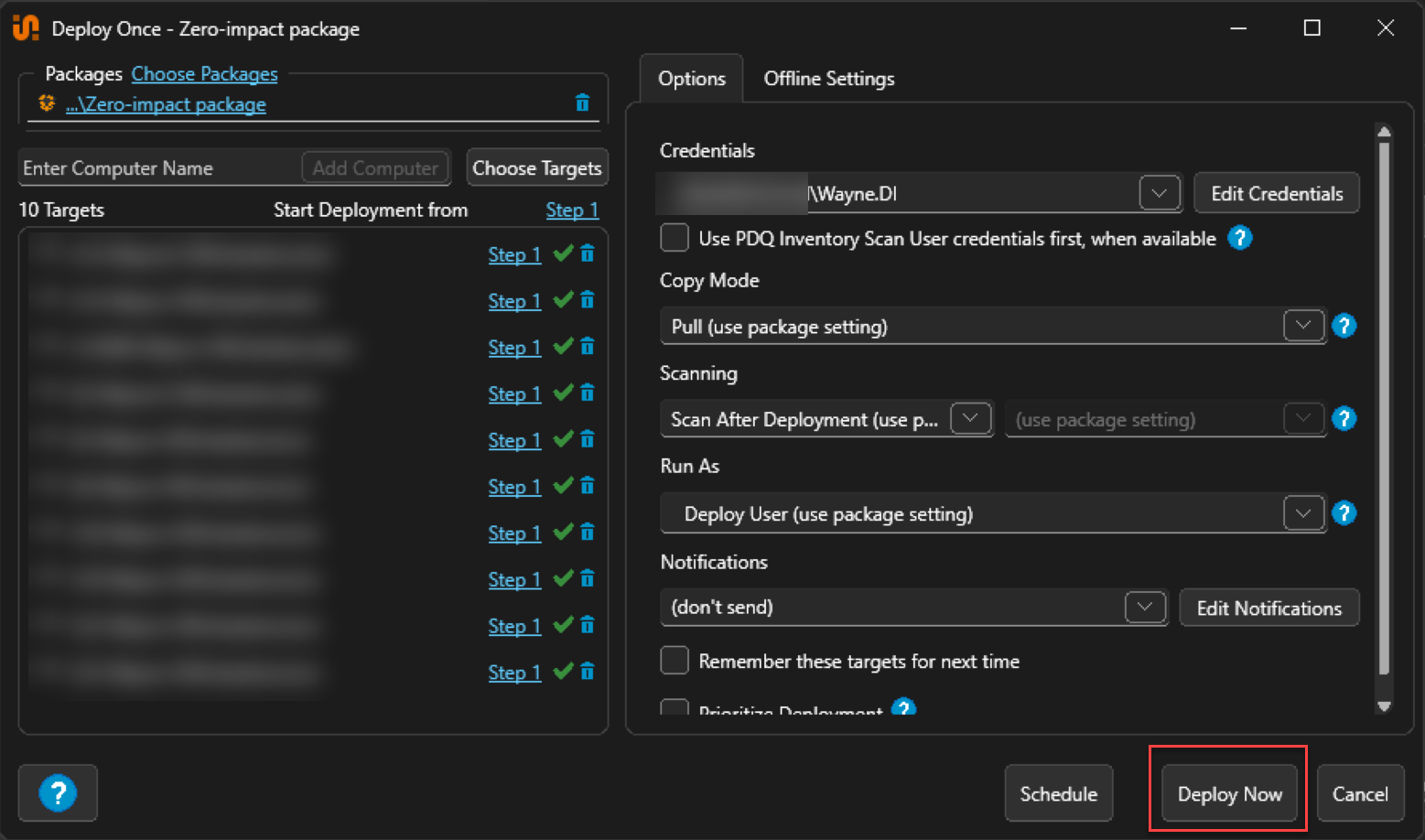Viewport: 1425px width, 840px height.
Task: Open help icon beside Run As dropdown
Action: pyautogui.click(x=1344, y=513)
